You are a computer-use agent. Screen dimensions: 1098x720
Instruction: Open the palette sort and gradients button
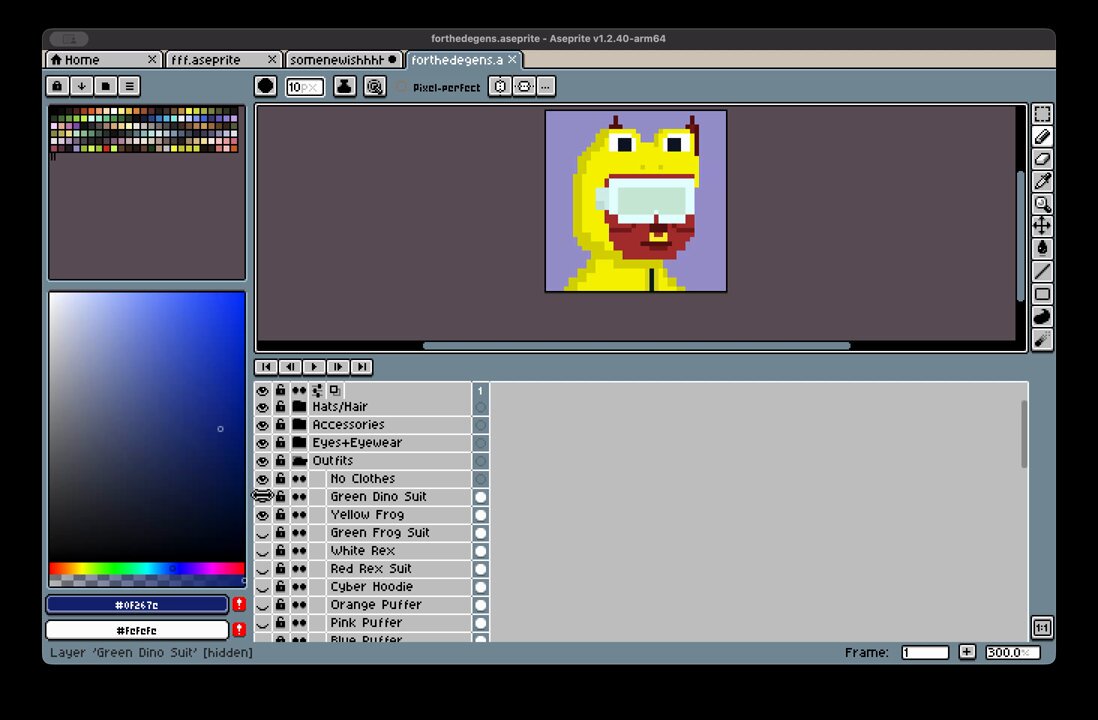click(81, 86)
